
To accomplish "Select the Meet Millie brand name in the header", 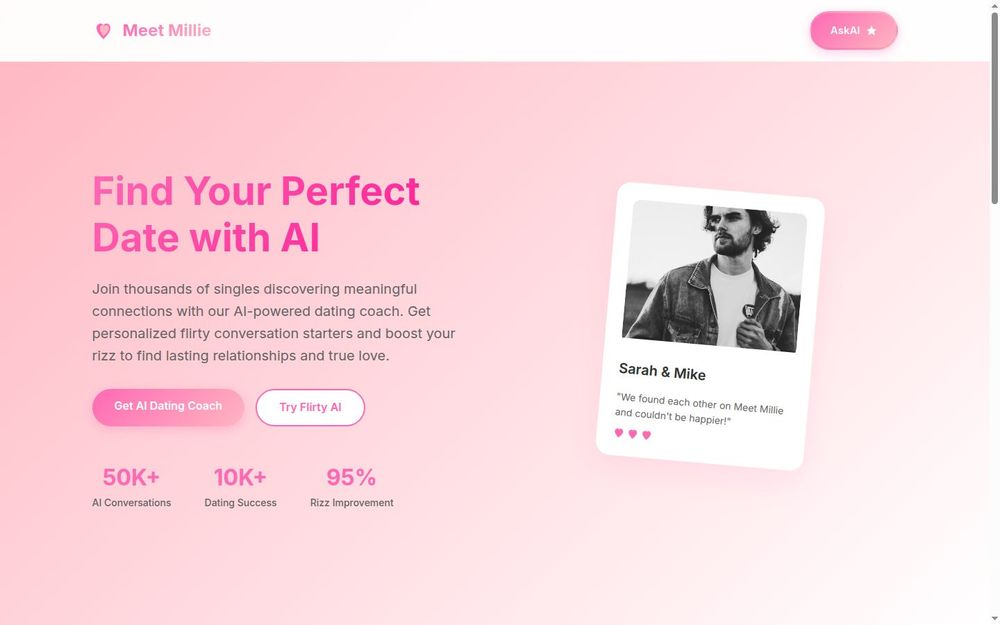I will 166,30.
